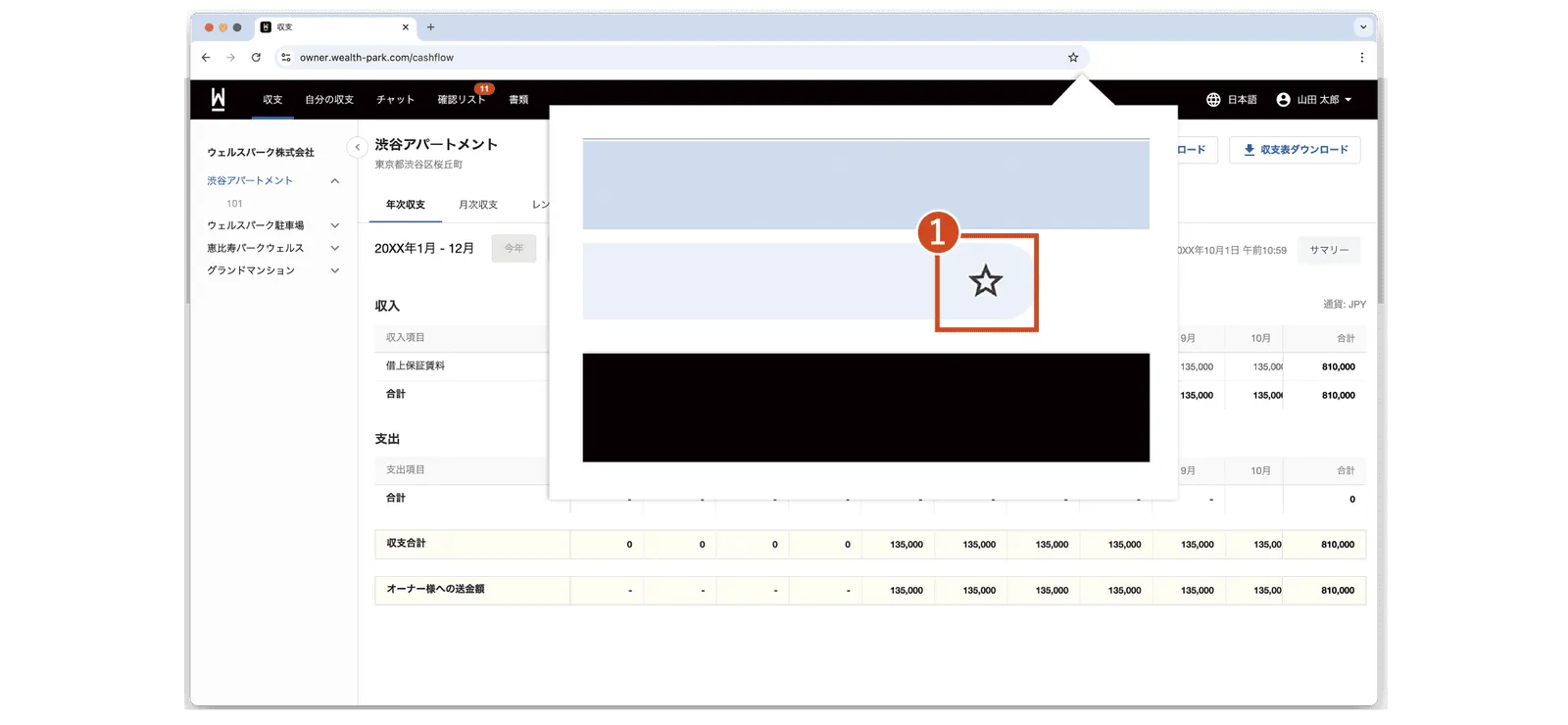Click the date range 20XX年1月 - 12月
The width and height of the screenshot is (1568, 725).
pyautogui.click(x=424, y=249)
